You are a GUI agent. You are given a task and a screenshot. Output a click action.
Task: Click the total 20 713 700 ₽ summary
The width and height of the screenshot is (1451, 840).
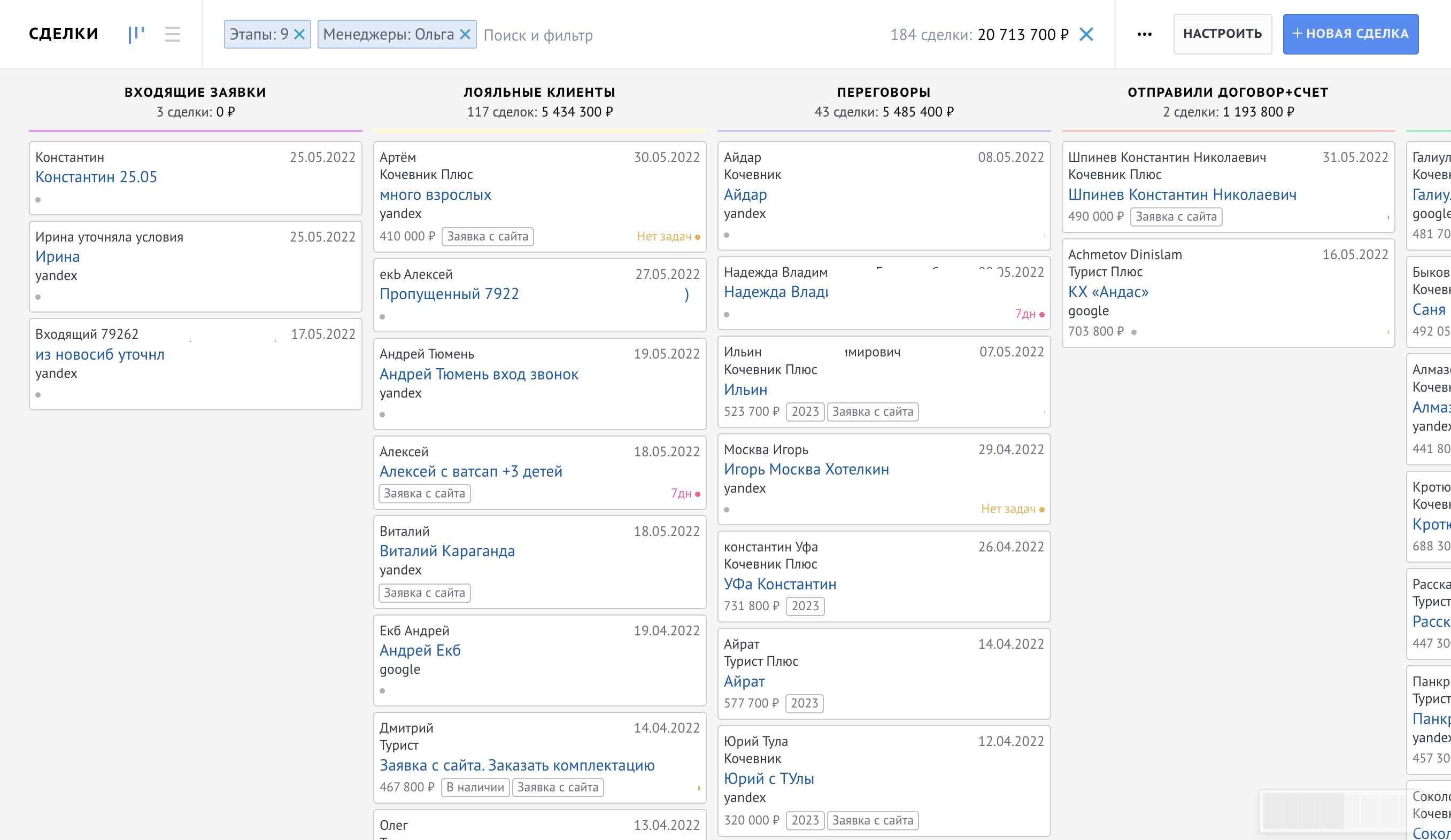(x=1023, y=35)
